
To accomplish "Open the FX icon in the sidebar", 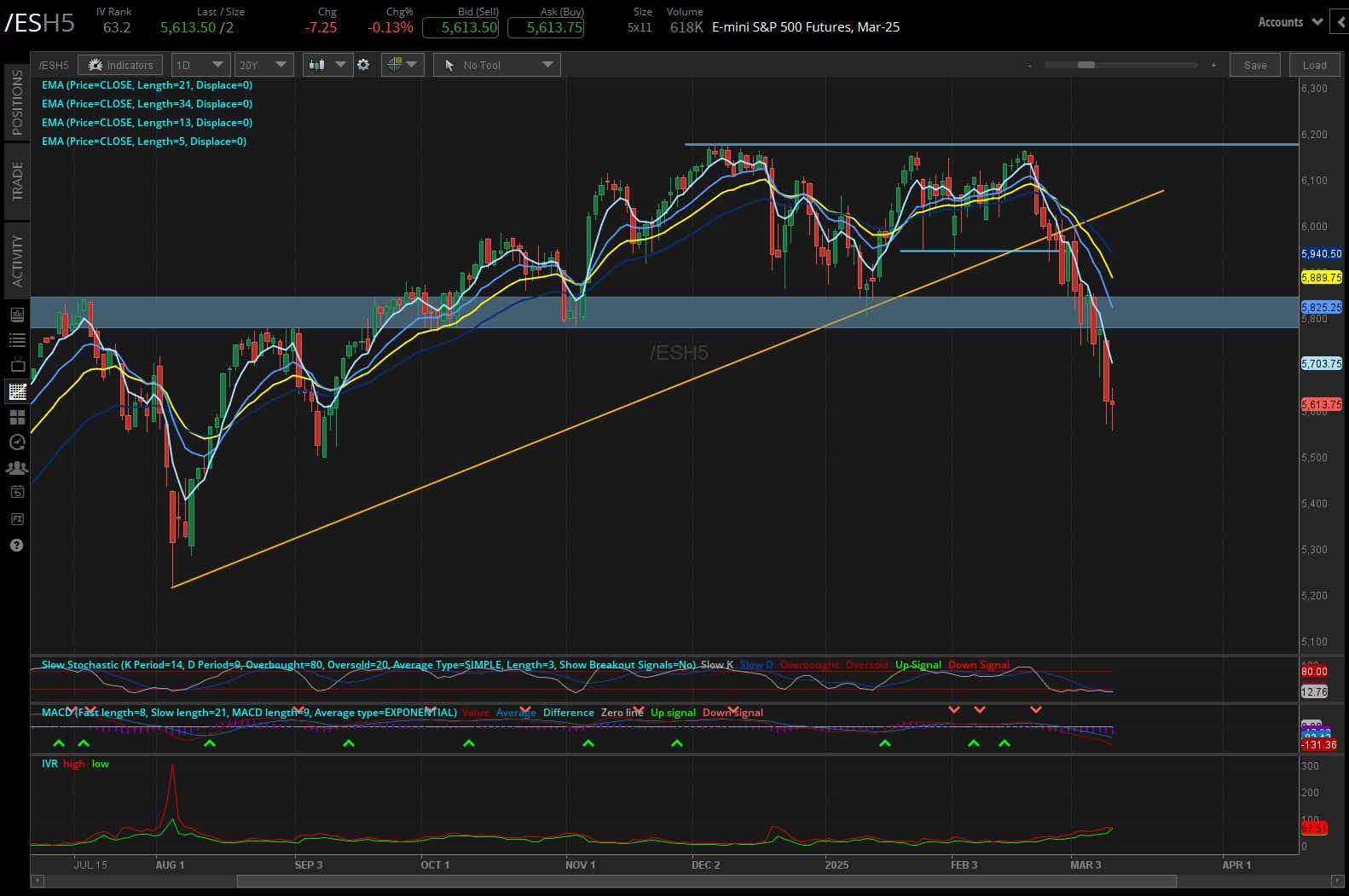I will pyautogui.click(x=16, y=518).
